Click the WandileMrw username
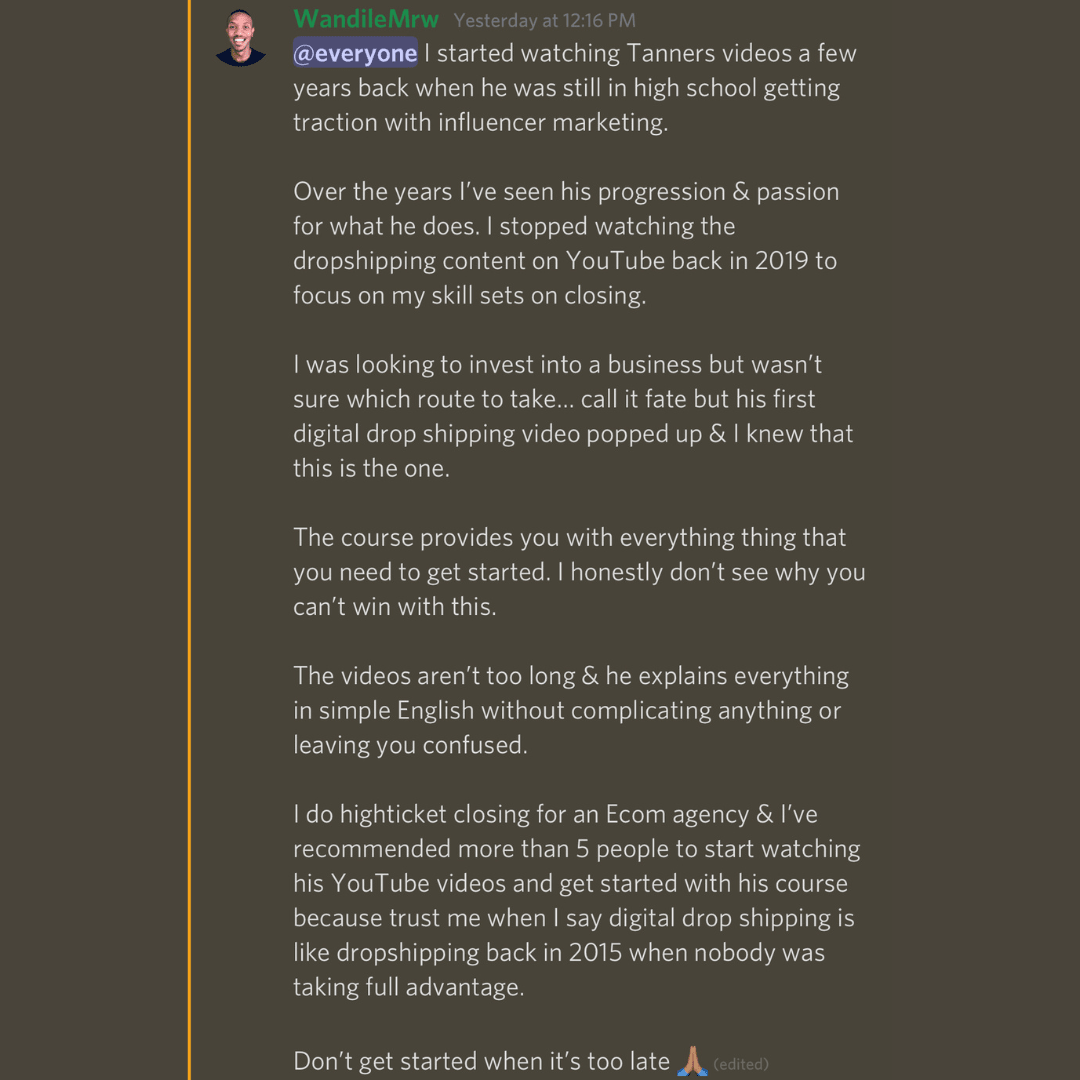 [366, 19]
